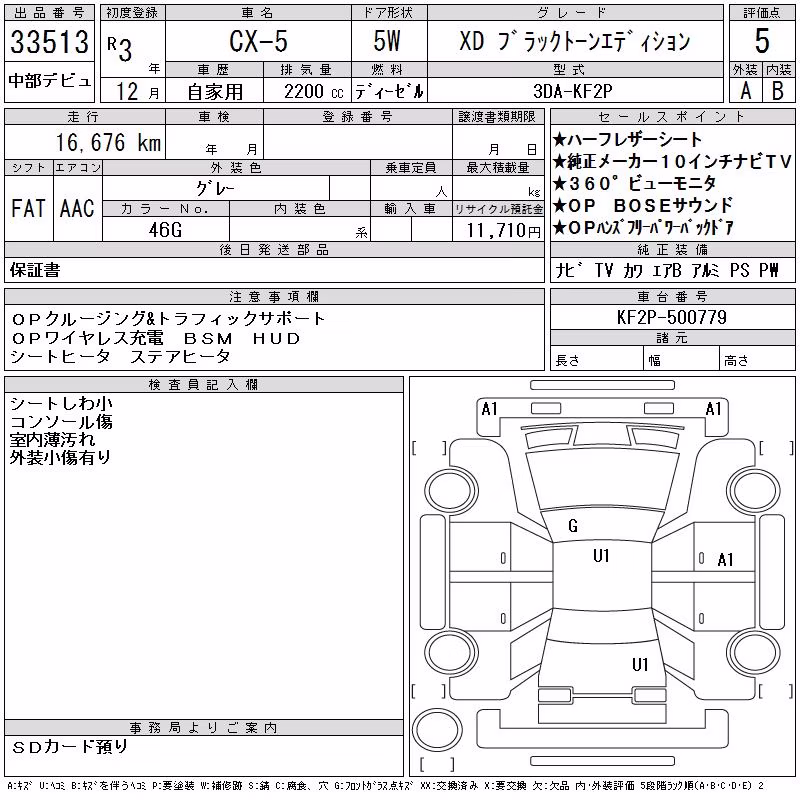Click sales point OP BOSEサウンド

point(643,206)
